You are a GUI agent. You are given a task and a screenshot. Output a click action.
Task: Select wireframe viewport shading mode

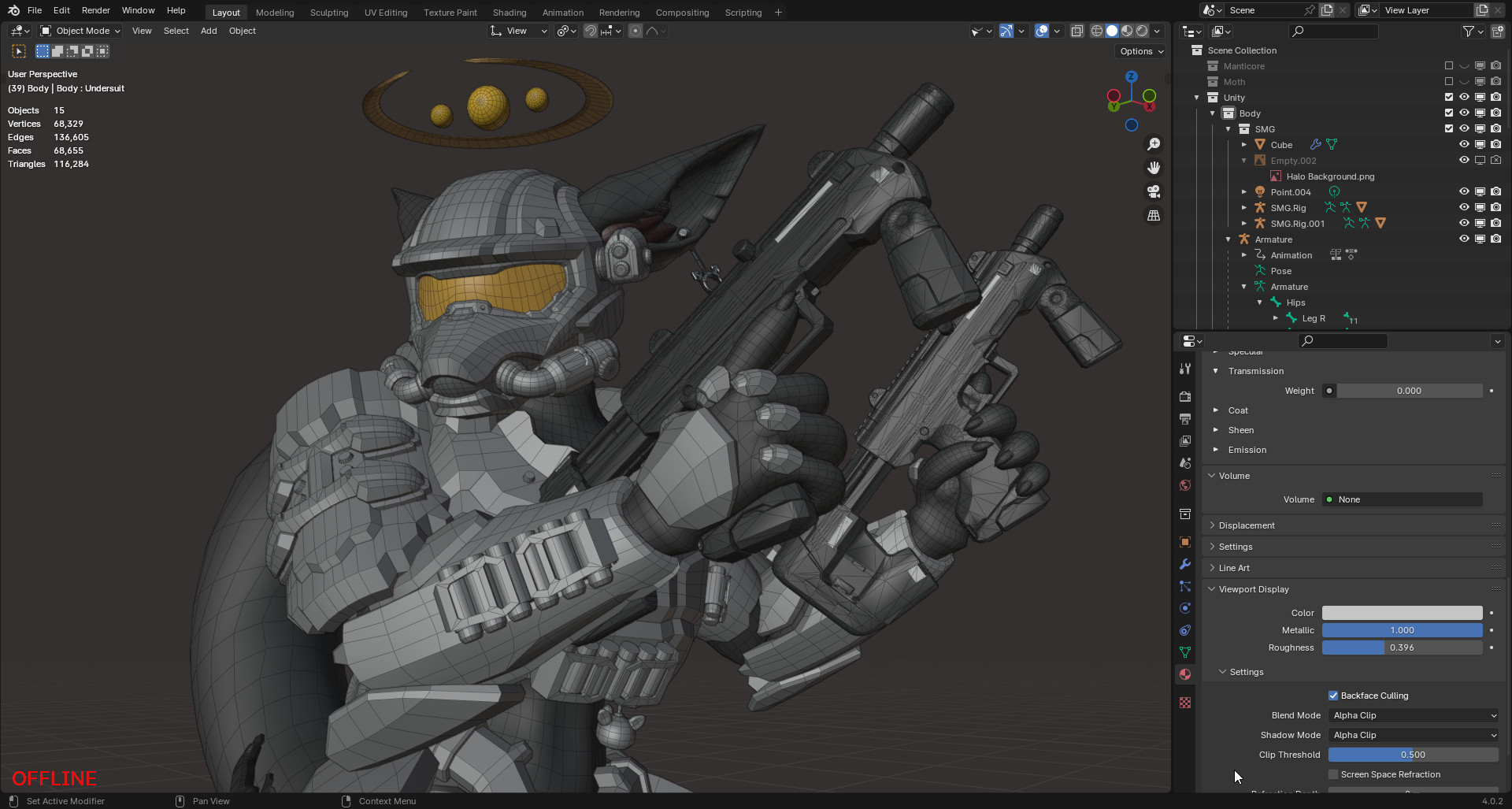pos(1096,31)
